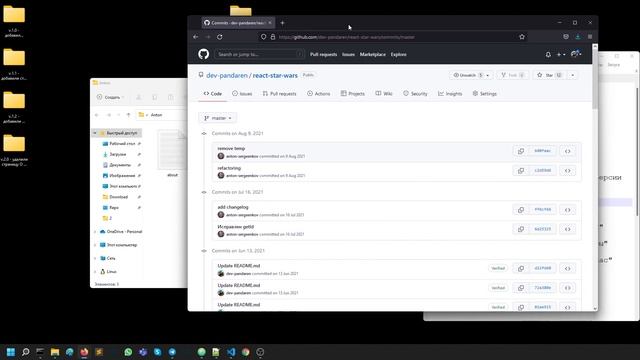Open taskbar search magnifier
Screen dimensions: 640x360
pos(26,352)
